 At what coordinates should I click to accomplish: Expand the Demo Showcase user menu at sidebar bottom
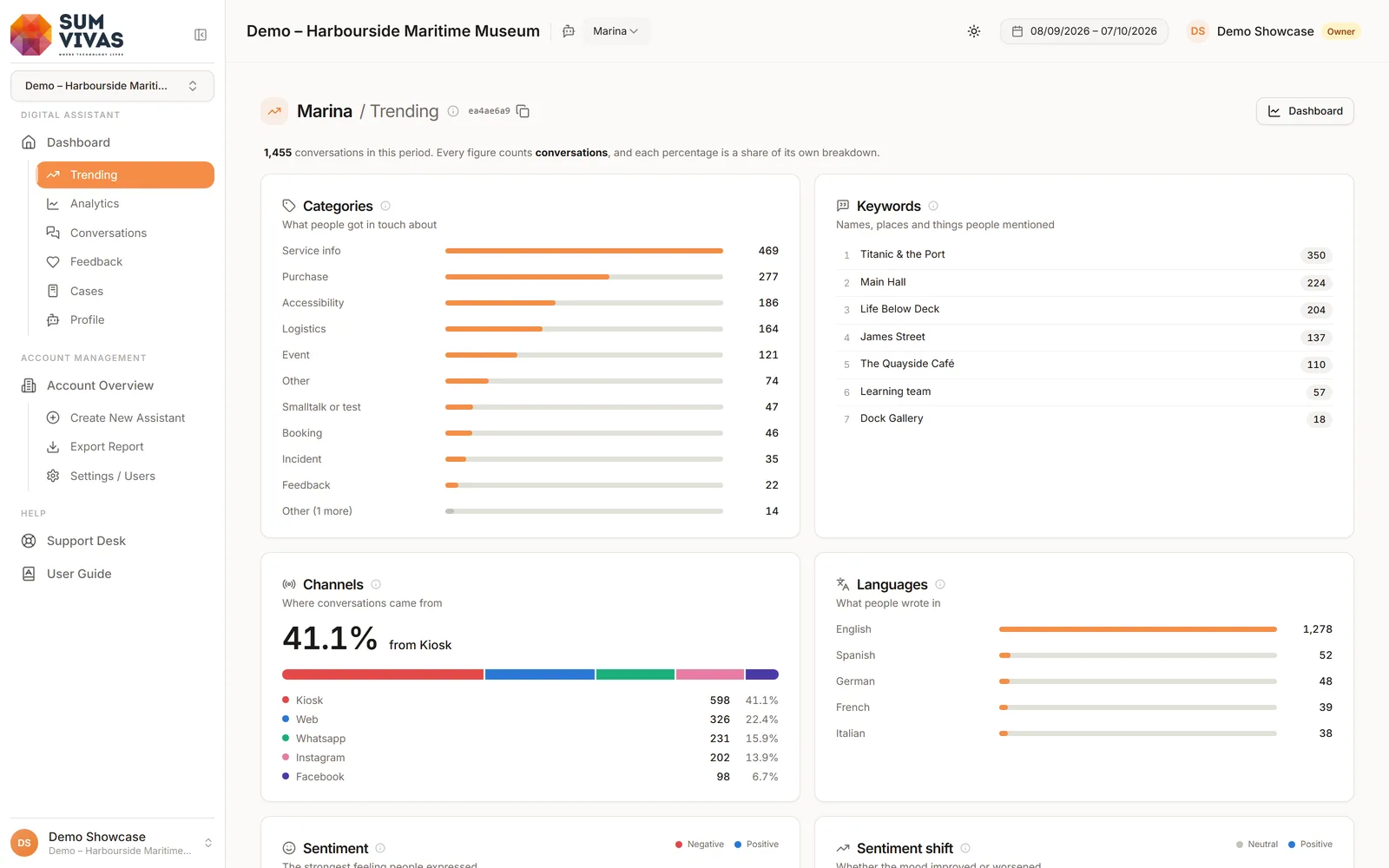point(112,843)
